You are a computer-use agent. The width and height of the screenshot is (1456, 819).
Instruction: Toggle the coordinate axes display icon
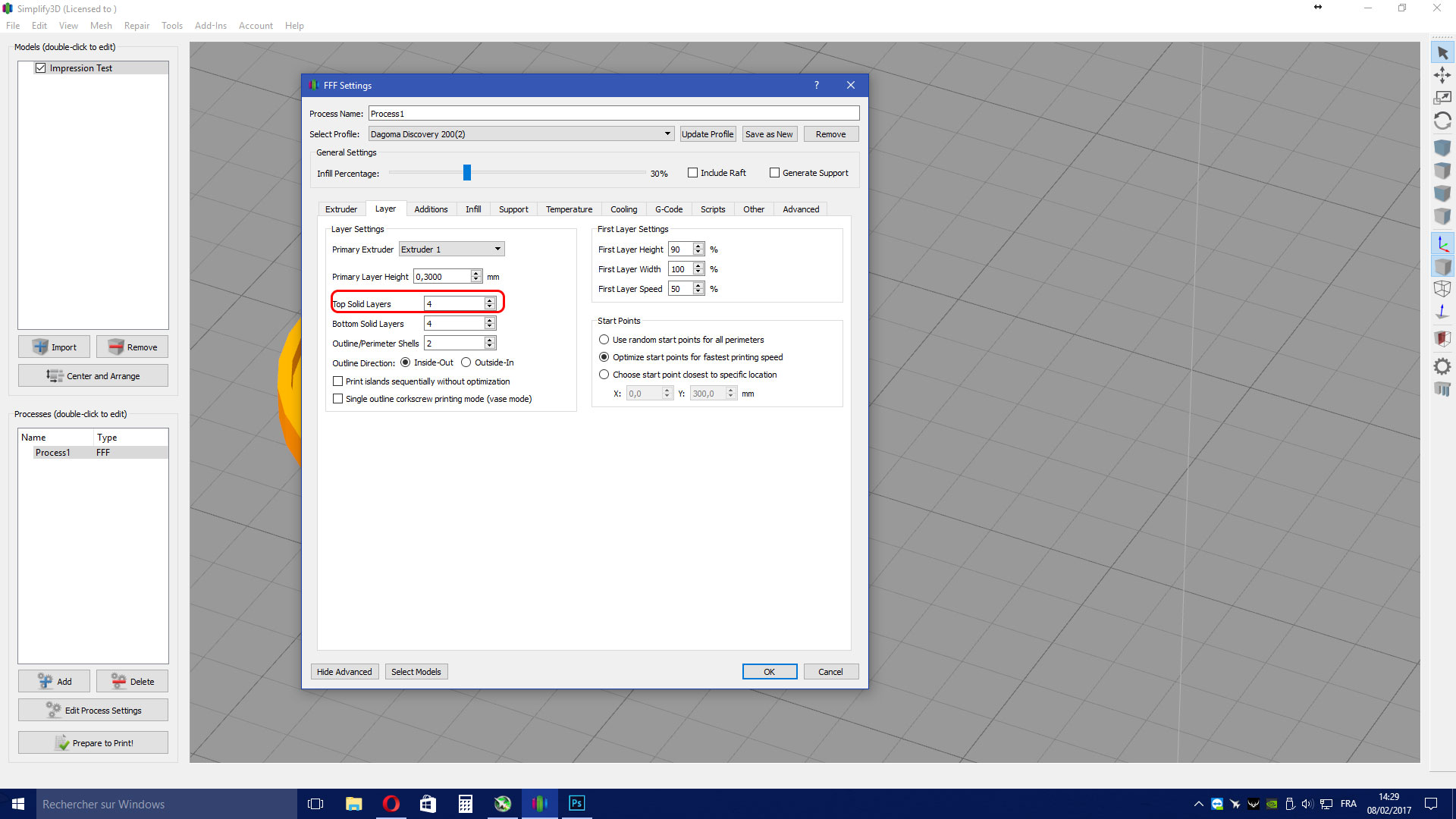coord(1442,244)
